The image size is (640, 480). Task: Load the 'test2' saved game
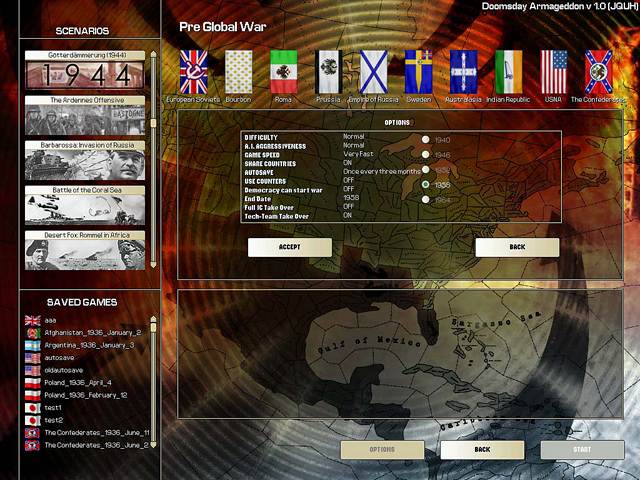click(x=54, y=420)
